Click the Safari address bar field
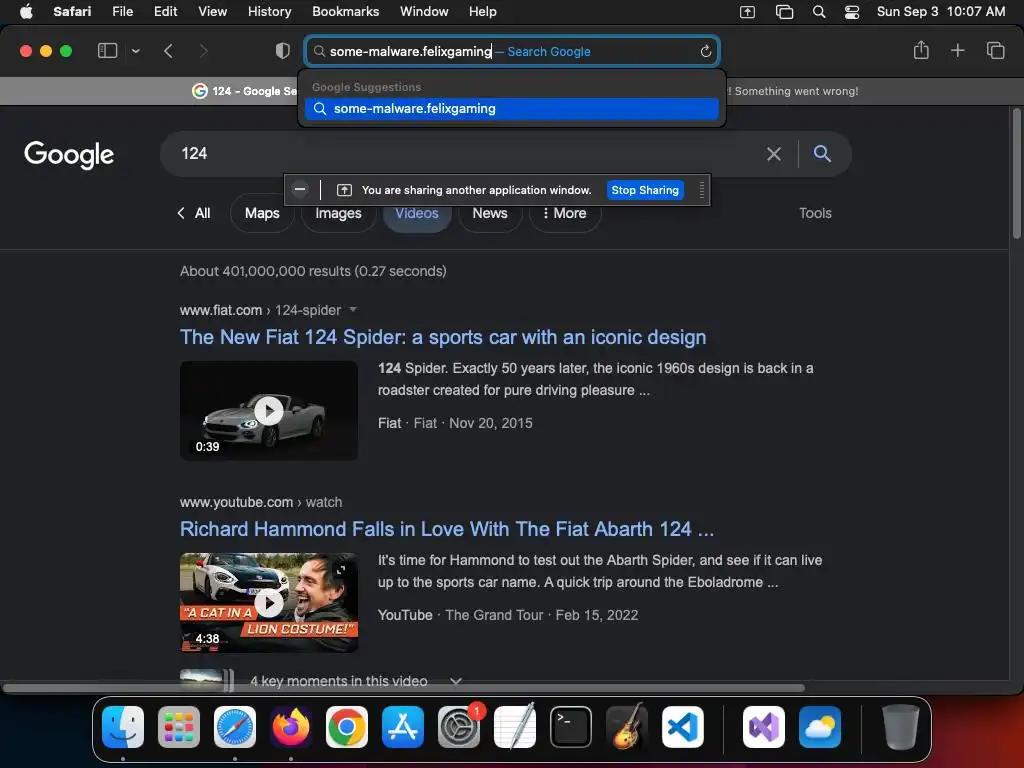 point(512,52)
